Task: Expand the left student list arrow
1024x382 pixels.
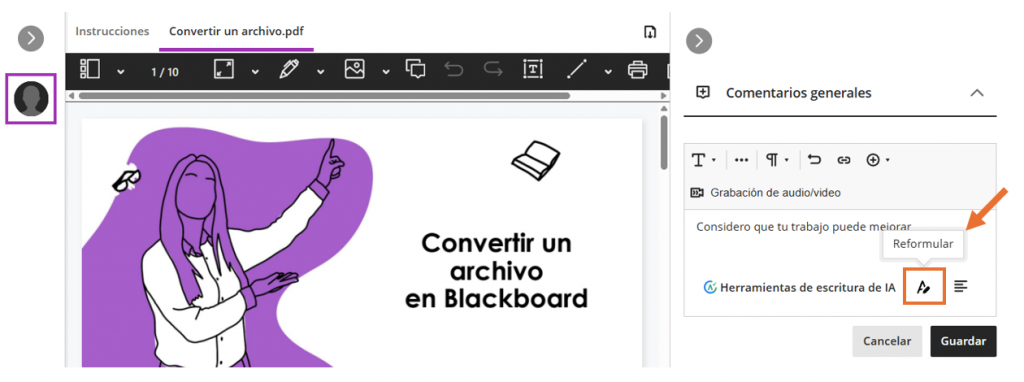Action: click(31, 39)
